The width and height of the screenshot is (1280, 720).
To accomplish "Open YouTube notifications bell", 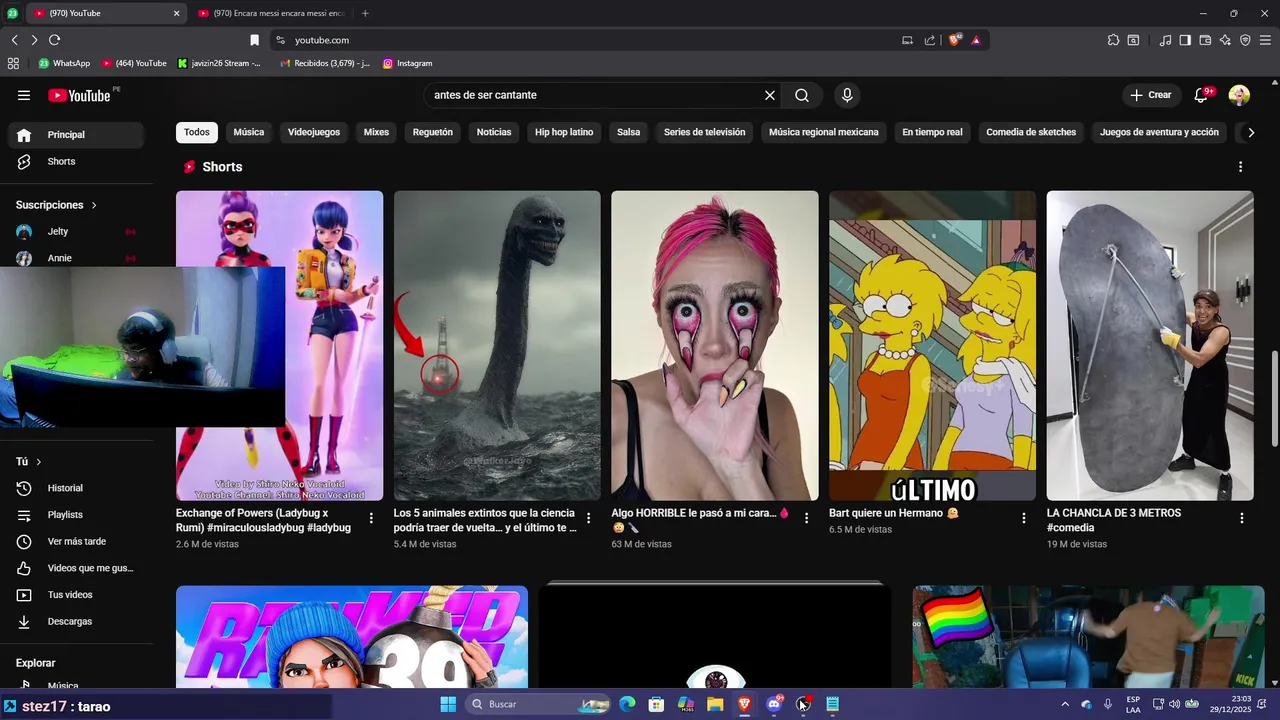I will pos(1202,95).
